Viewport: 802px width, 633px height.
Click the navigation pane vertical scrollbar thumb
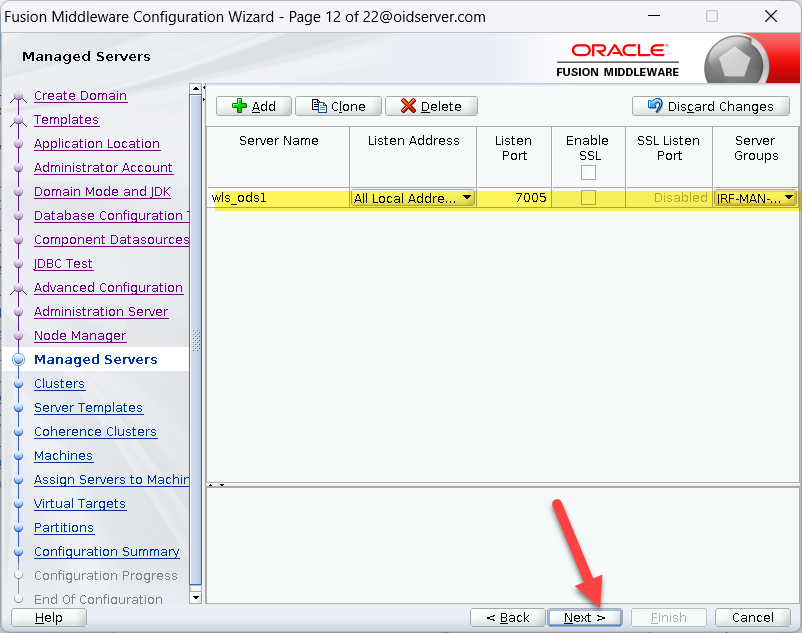point(195,340)
